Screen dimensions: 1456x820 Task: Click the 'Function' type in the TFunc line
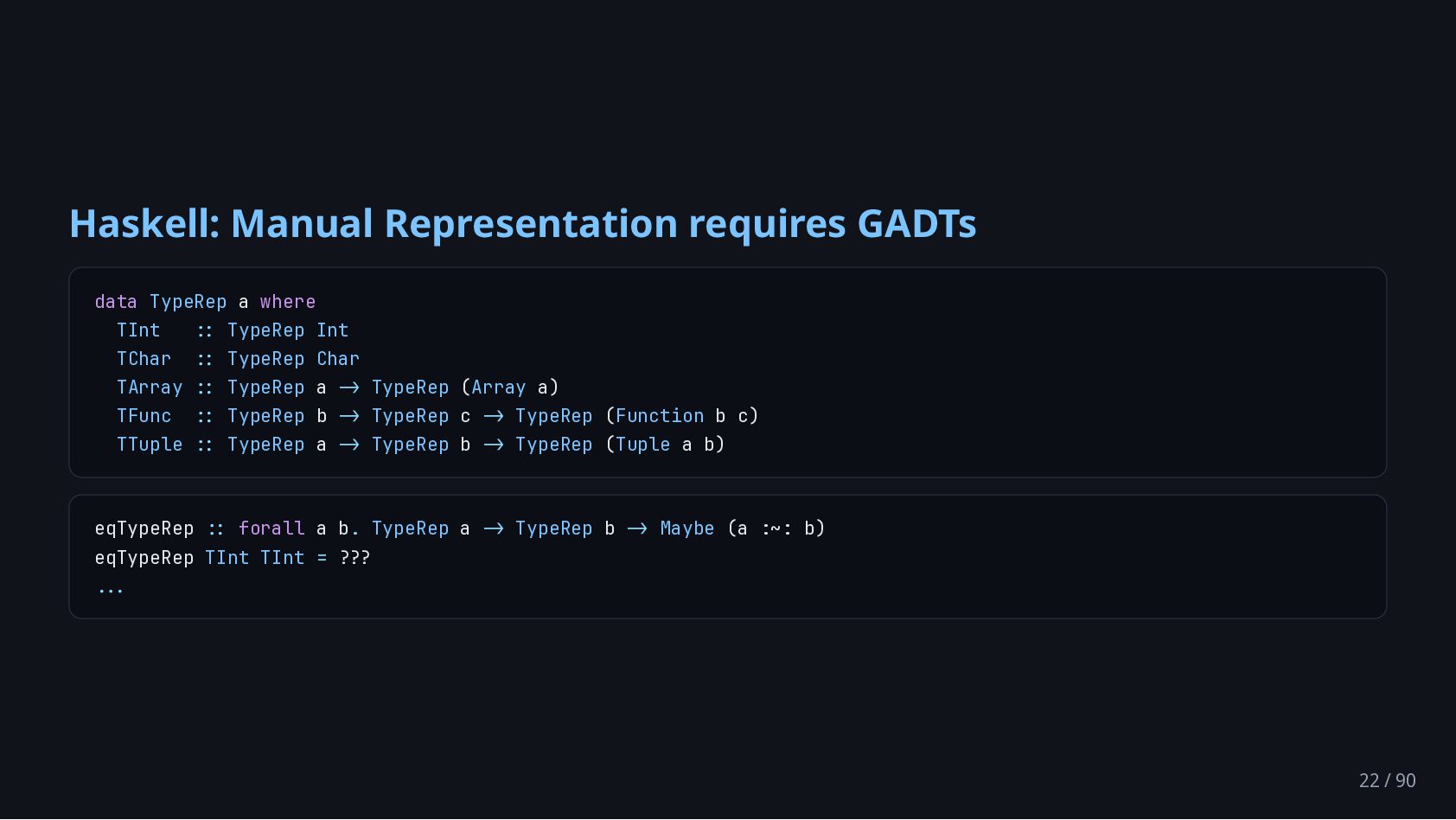(x=660, y=416)
